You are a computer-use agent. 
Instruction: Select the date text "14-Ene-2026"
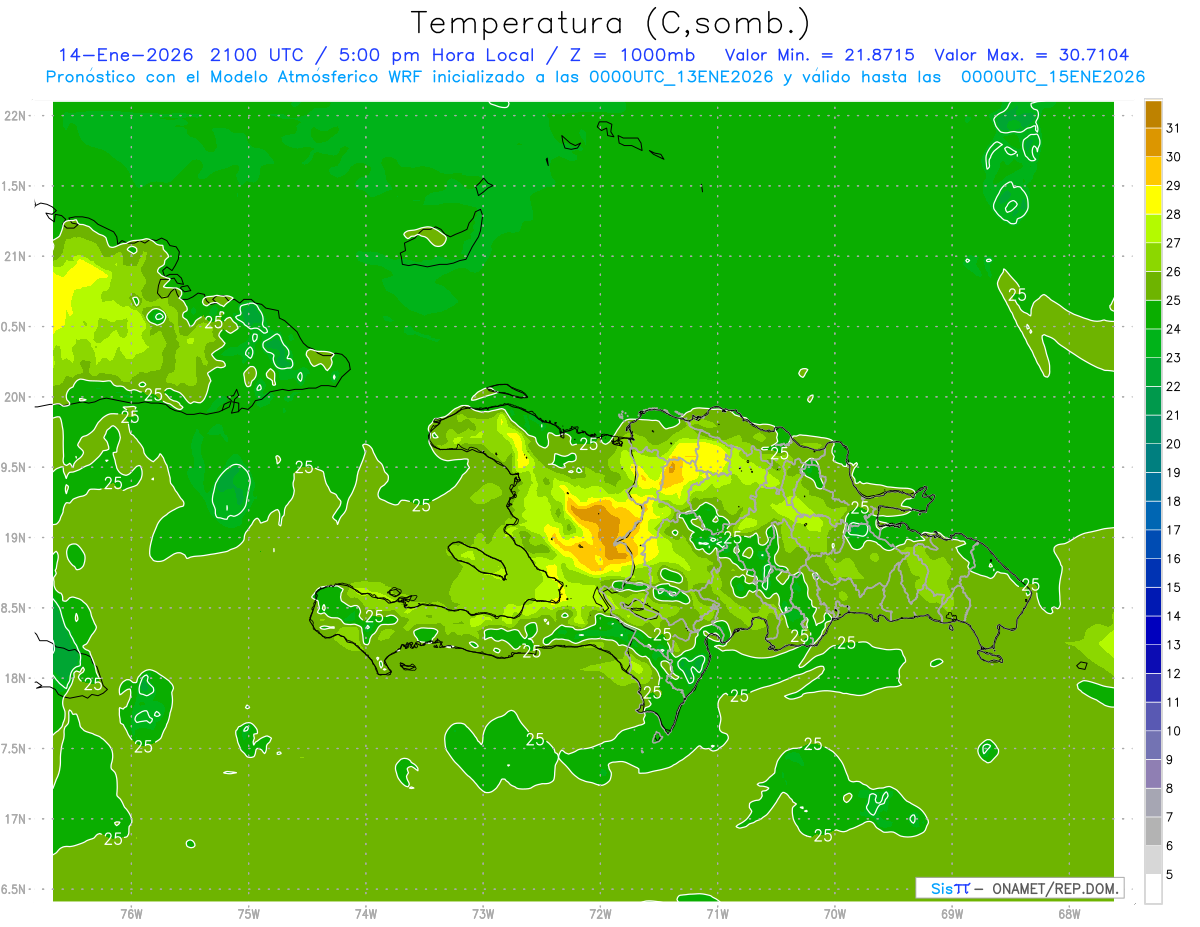coord(125,55)
